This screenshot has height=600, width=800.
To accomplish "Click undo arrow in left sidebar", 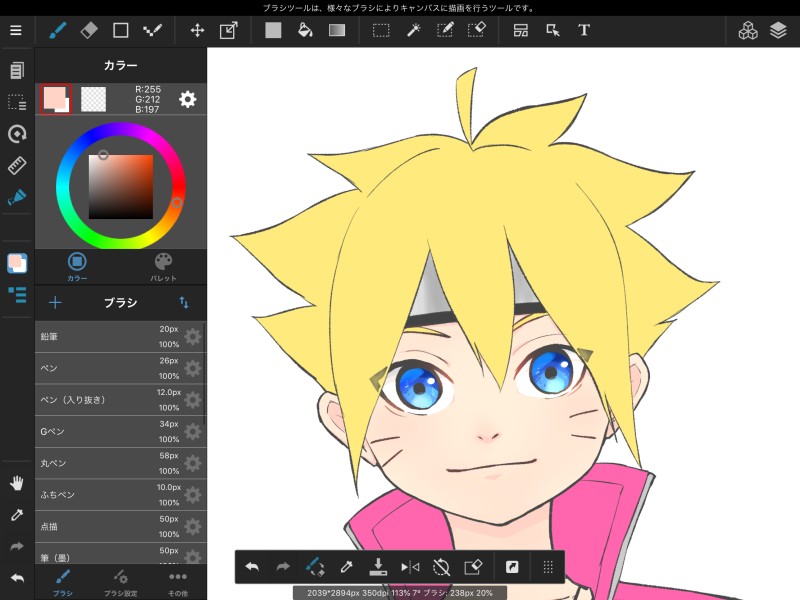I will point(17,578).
